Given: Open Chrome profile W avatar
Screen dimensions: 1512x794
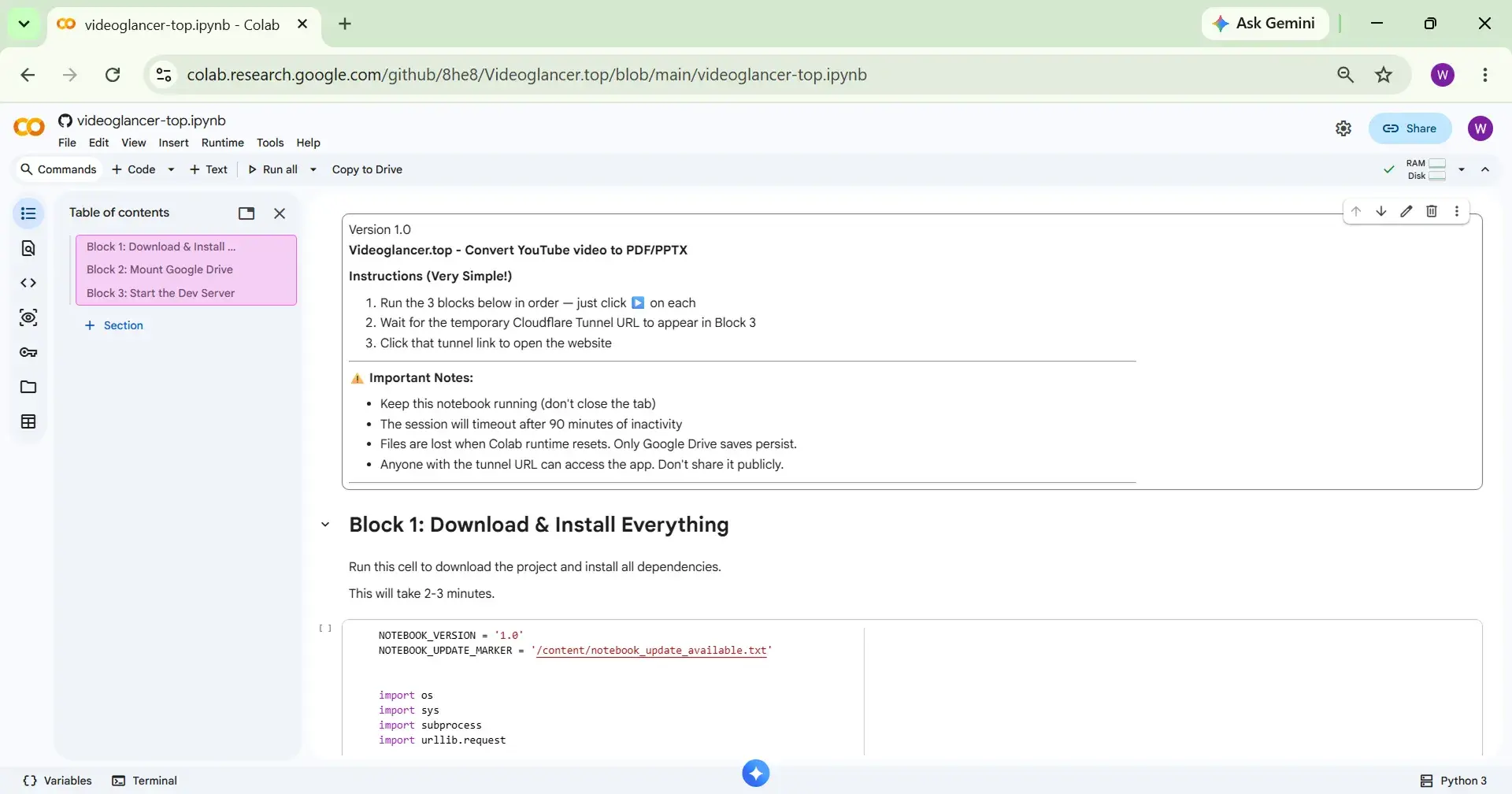Looking at the screenshot, I should pos(1443,75).
